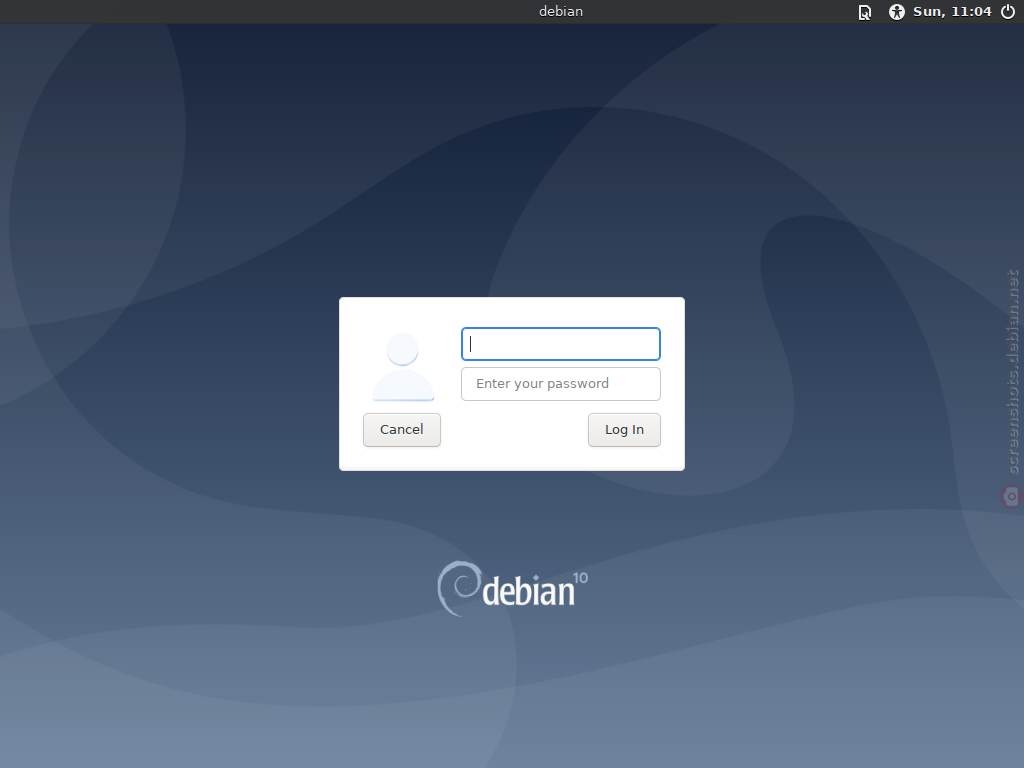
Task: Click the debian hostname label in top bar
Action: [x=561, y=11]
